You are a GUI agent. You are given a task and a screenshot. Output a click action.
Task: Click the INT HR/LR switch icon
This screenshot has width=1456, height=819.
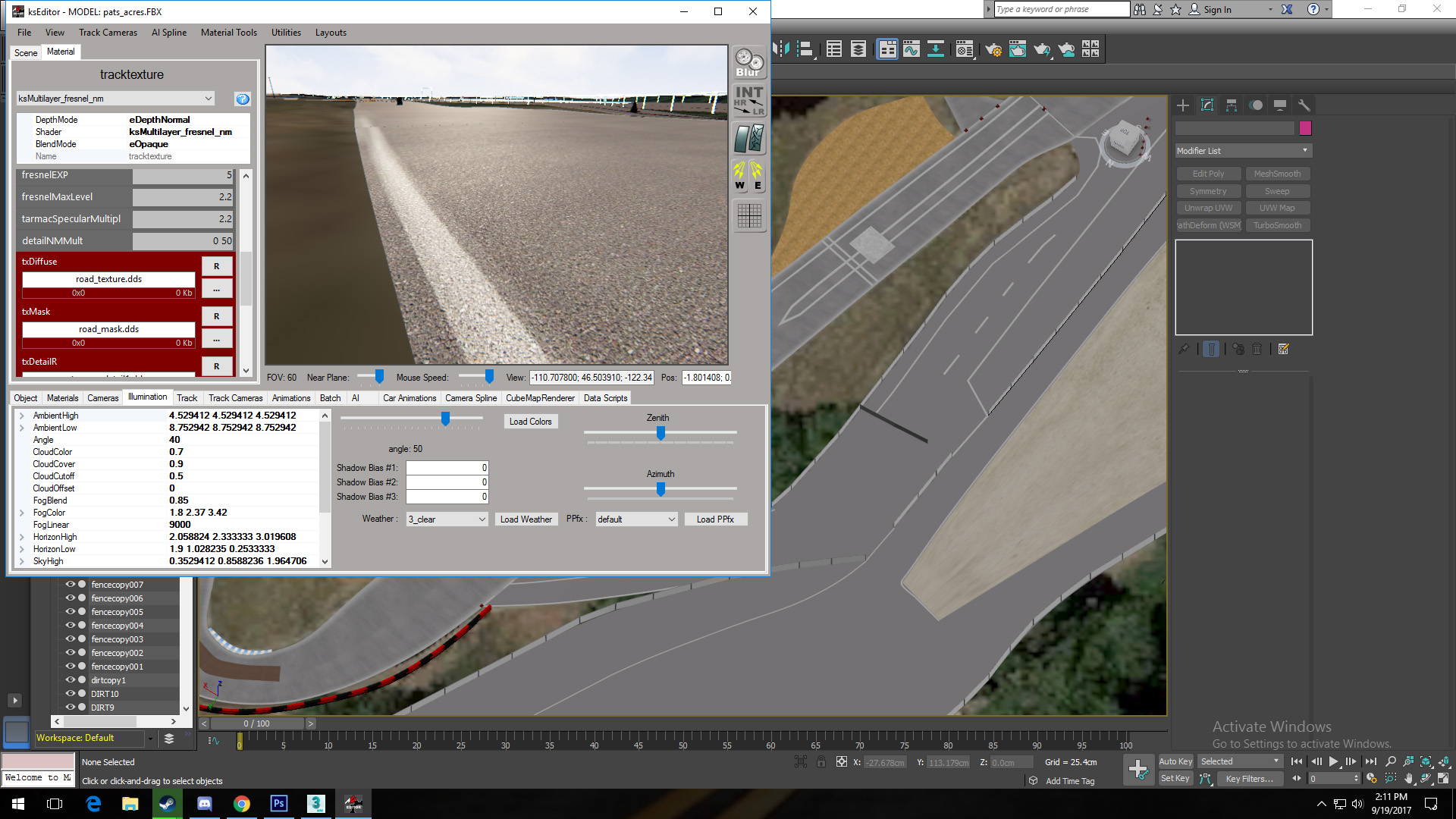coord(748,100)
